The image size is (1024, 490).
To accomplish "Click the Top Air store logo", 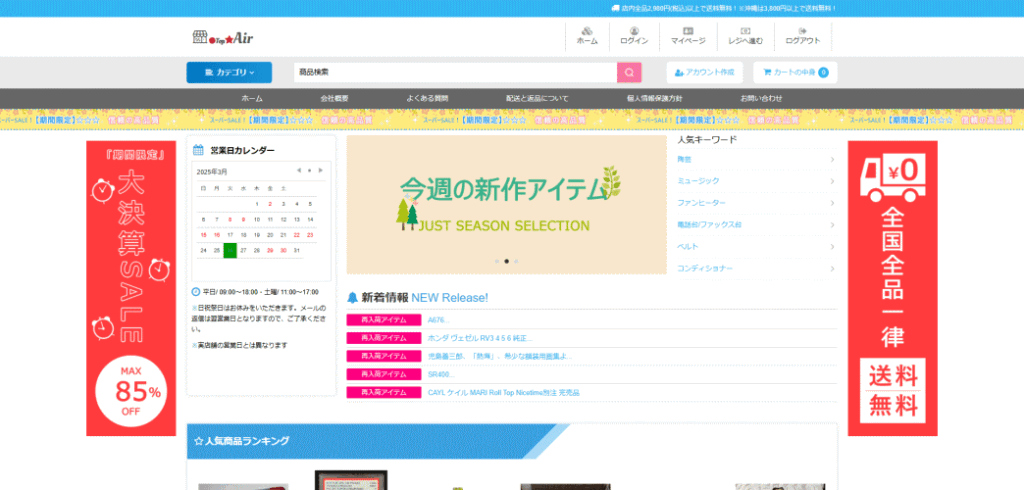I will tap(217, 37).
